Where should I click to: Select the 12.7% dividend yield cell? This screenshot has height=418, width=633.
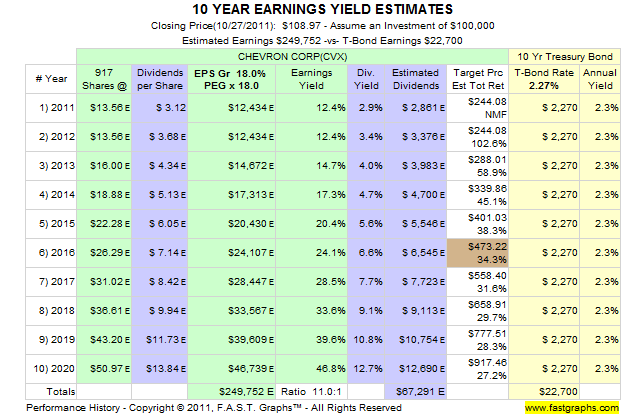[x=366, y=369]
